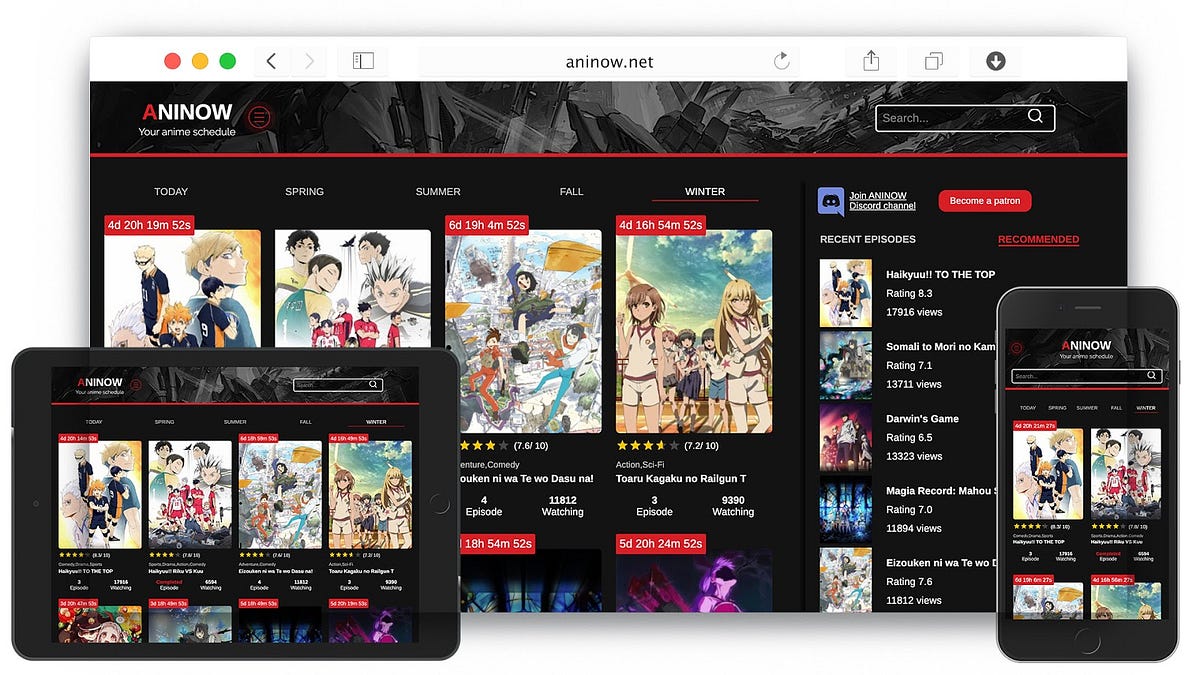Open Haikyuu!! TO THE TOP in recommended list

[940, 274]
